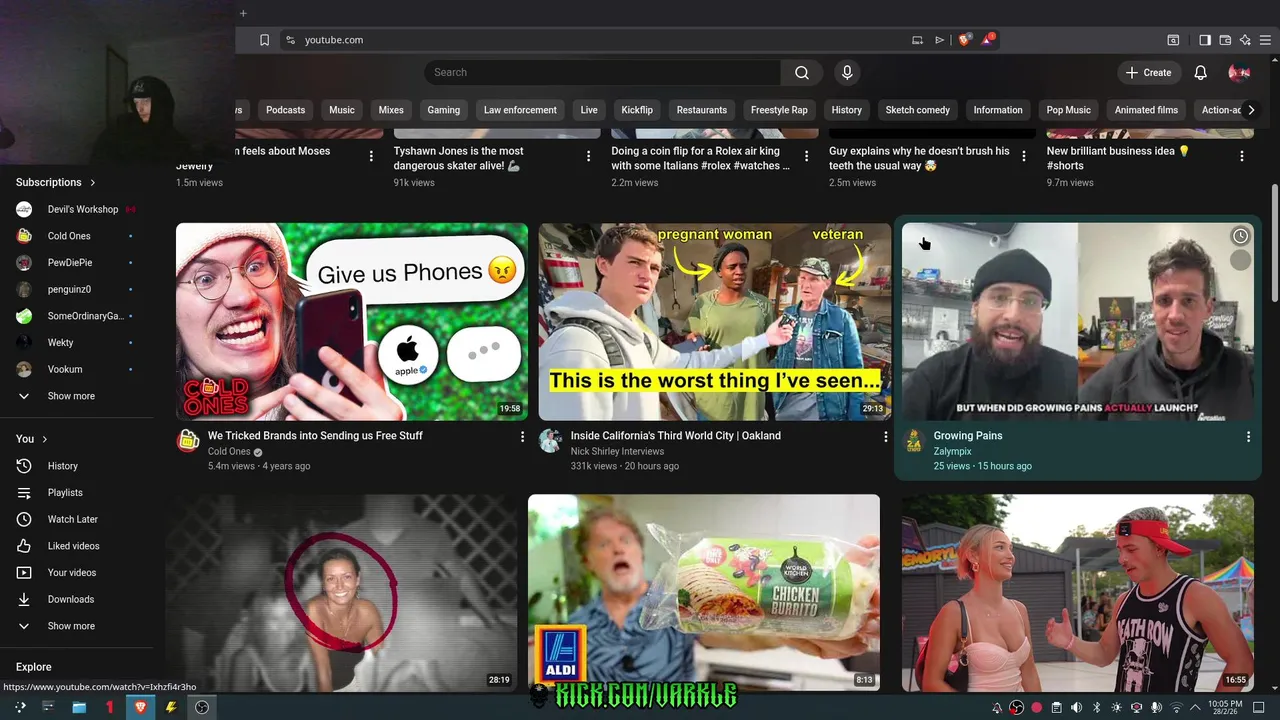Open options for We Tricked Brands video

(522, 437)
